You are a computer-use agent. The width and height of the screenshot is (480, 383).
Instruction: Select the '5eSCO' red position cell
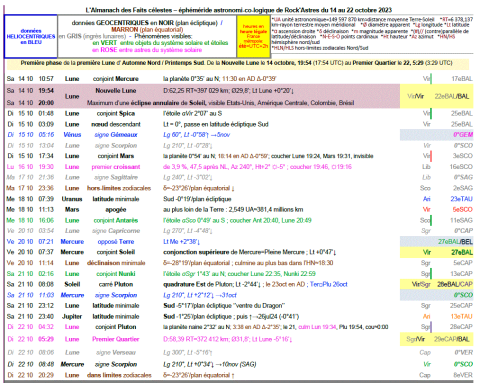tap(463, 209)
